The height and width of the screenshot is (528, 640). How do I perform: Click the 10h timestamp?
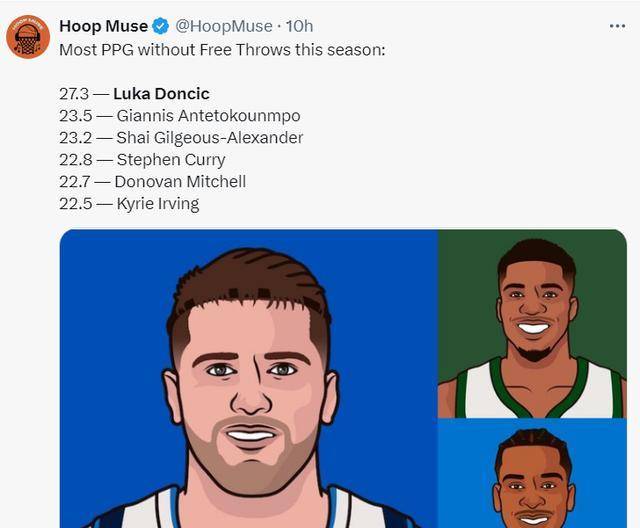[299, 26]
